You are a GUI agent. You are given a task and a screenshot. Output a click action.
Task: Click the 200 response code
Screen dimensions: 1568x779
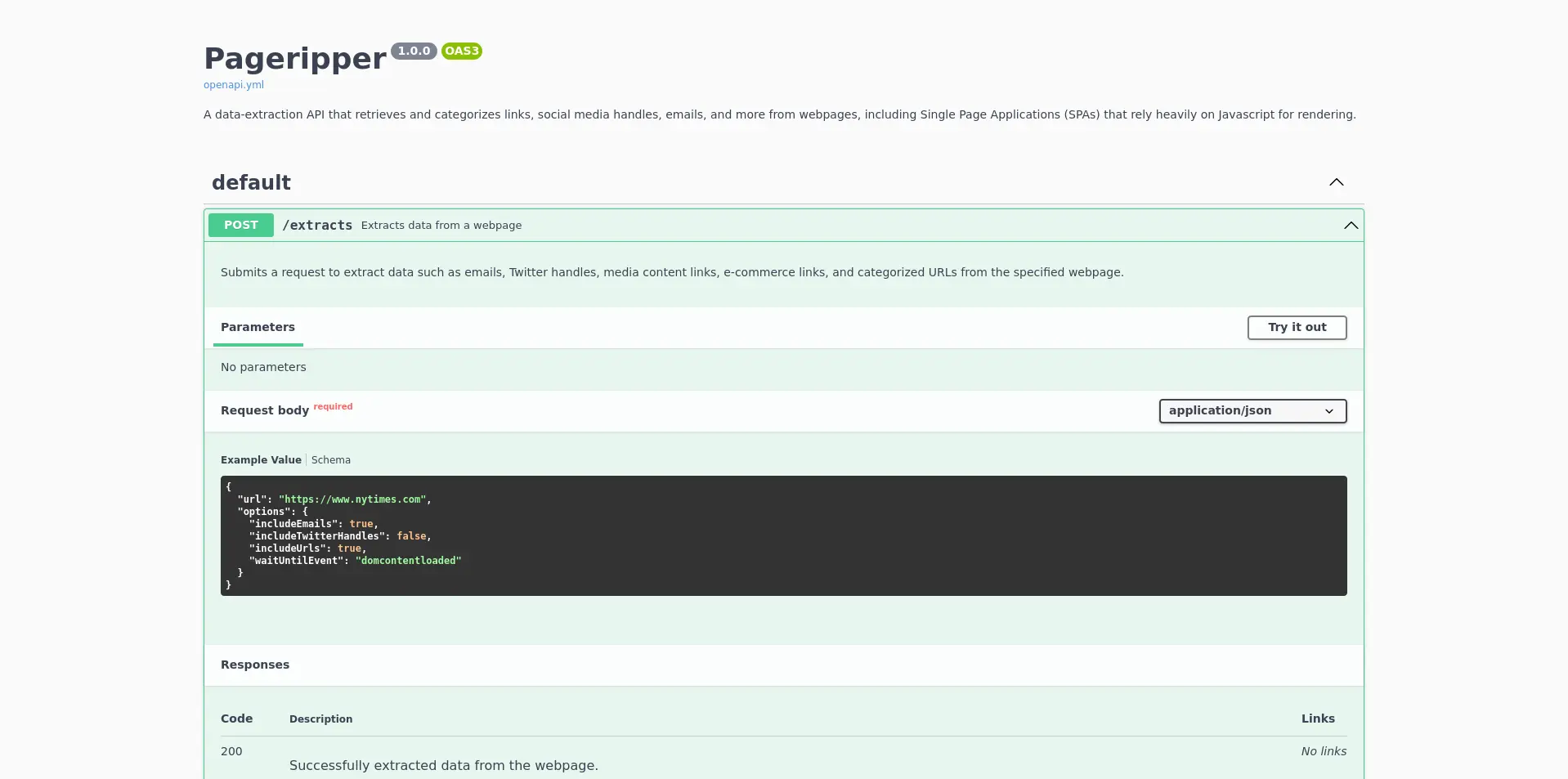click(231, 751)
